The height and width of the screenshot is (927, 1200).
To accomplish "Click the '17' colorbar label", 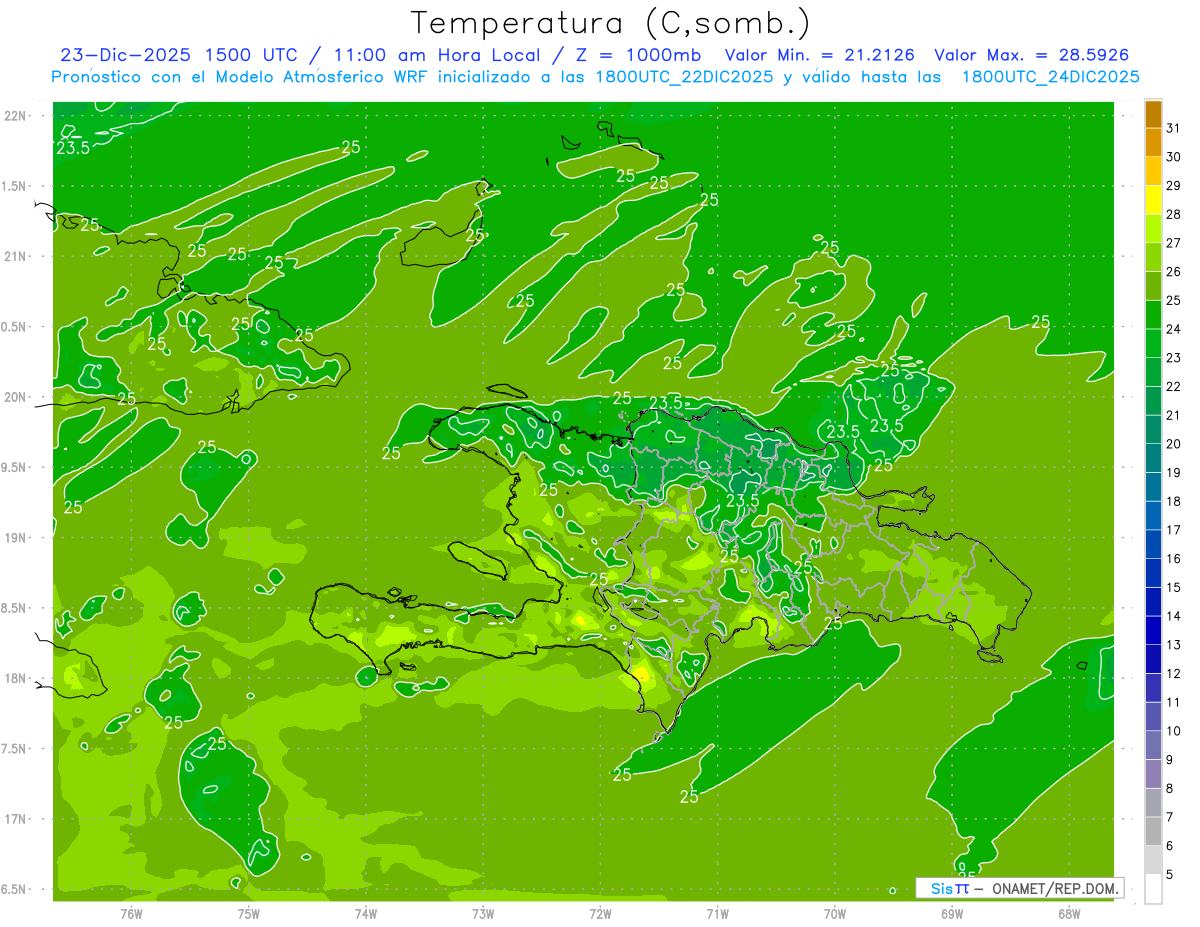I will [x=1174, y=530].
